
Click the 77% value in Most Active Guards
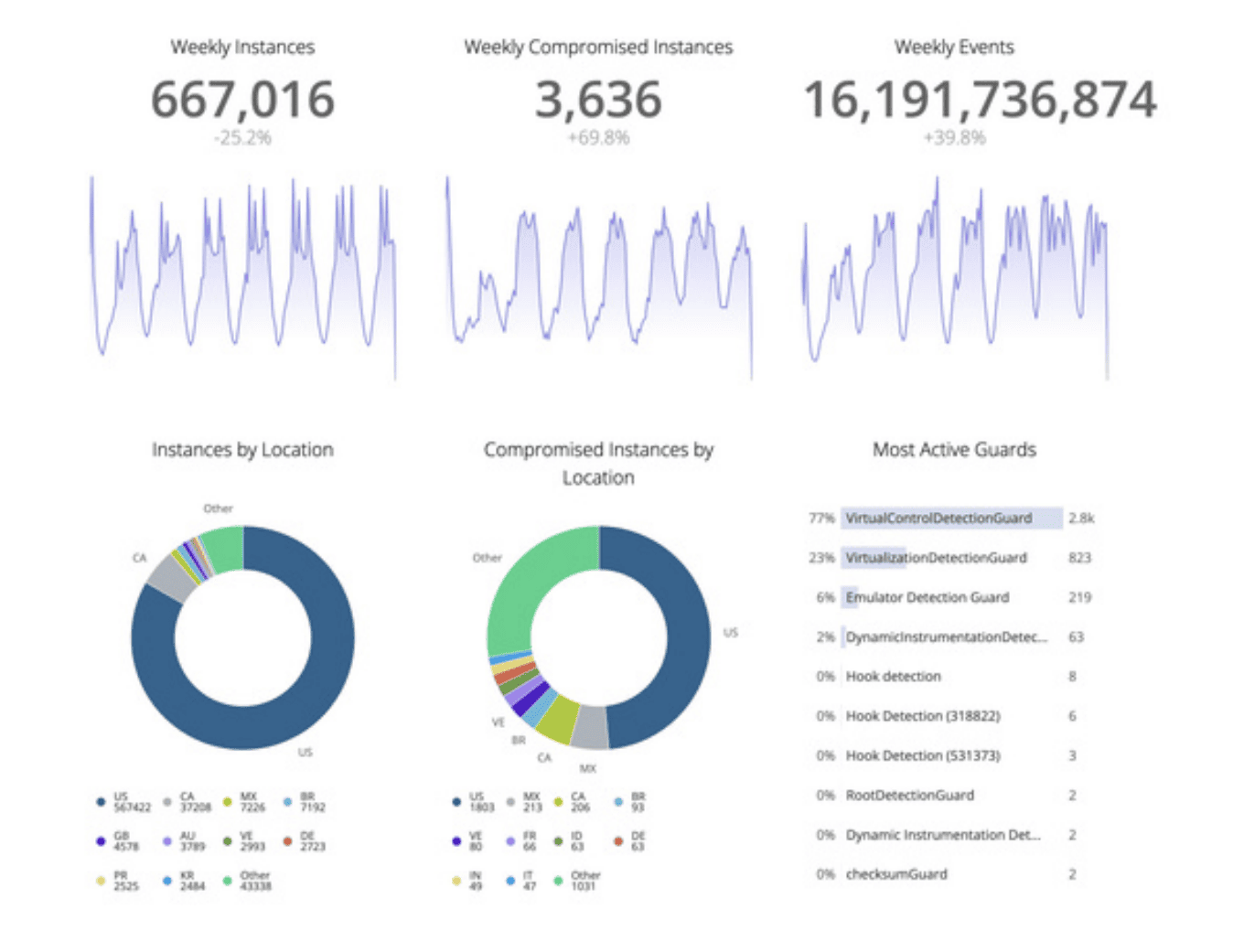(821, 518)
